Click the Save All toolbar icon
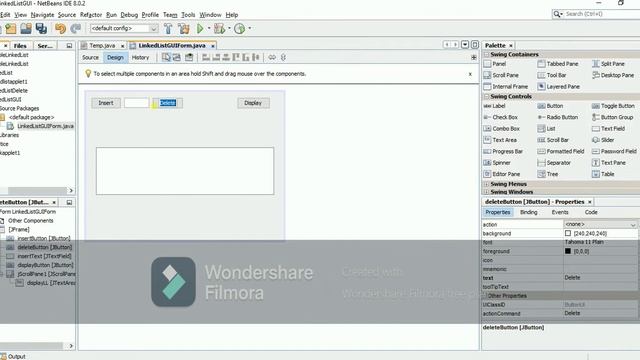This screenshot has width=640, height=360. tap(41, 28)
